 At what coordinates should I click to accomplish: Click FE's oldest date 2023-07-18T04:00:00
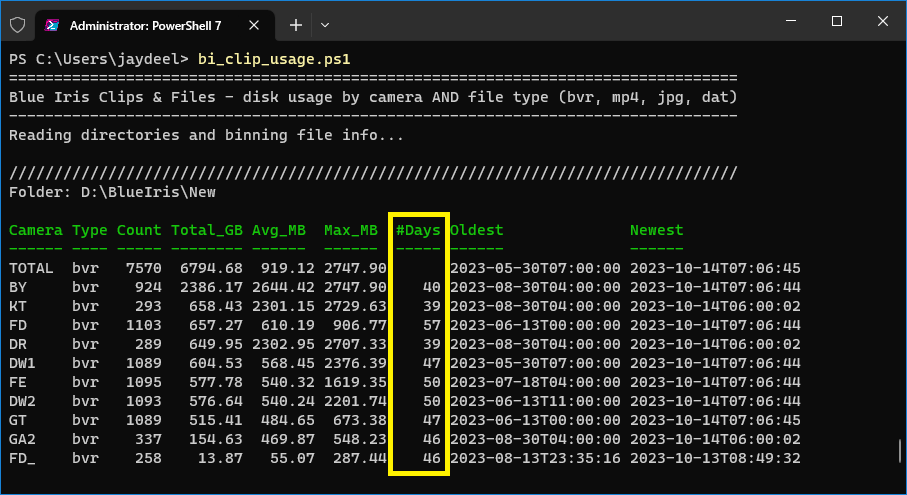point(535,382)
